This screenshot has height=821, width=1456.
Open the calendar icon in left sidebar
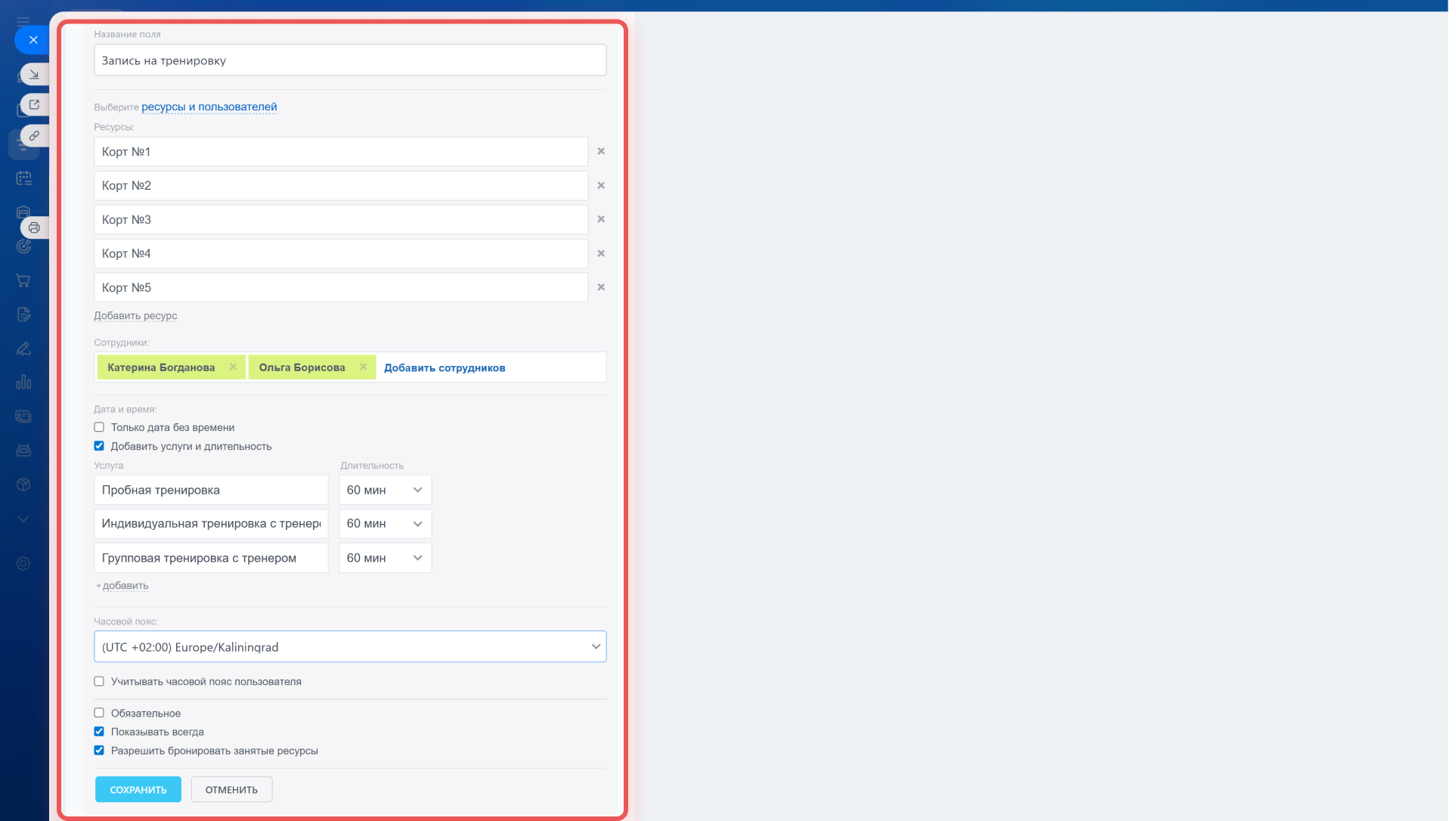pos(23,178)
